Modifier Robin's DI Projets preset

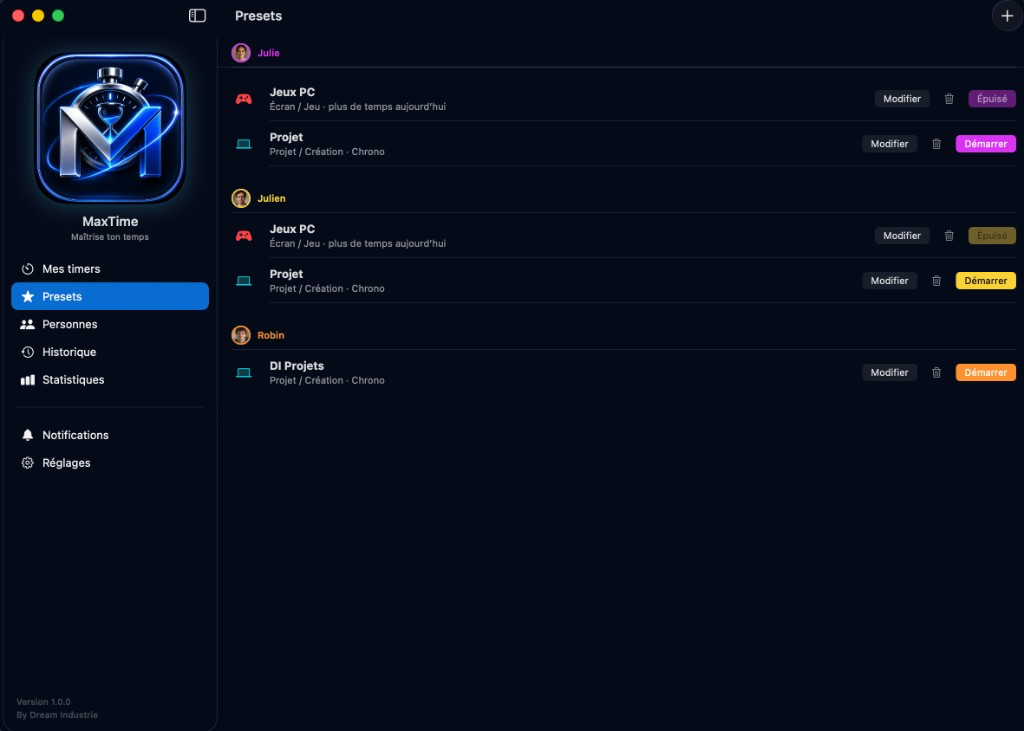[x=889, y=372]
